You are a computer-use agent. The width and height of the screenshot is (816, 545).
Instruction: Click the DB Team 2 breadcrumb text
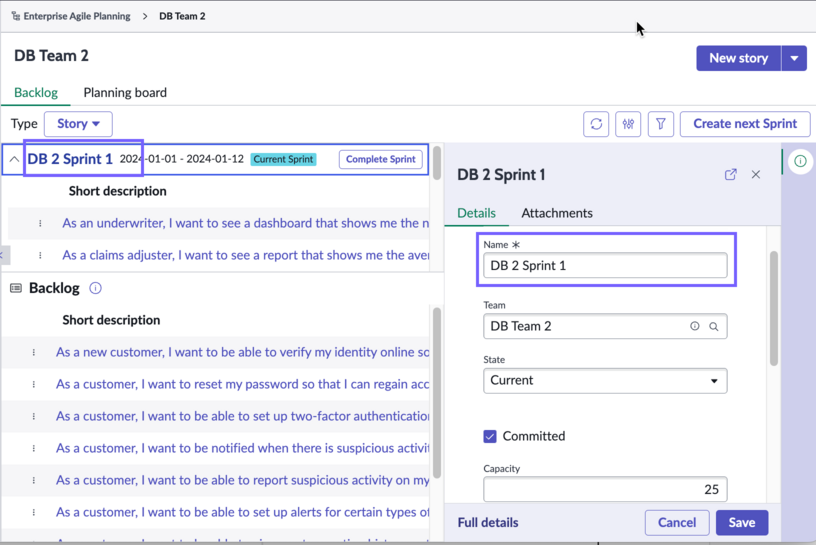coord(182,16)
